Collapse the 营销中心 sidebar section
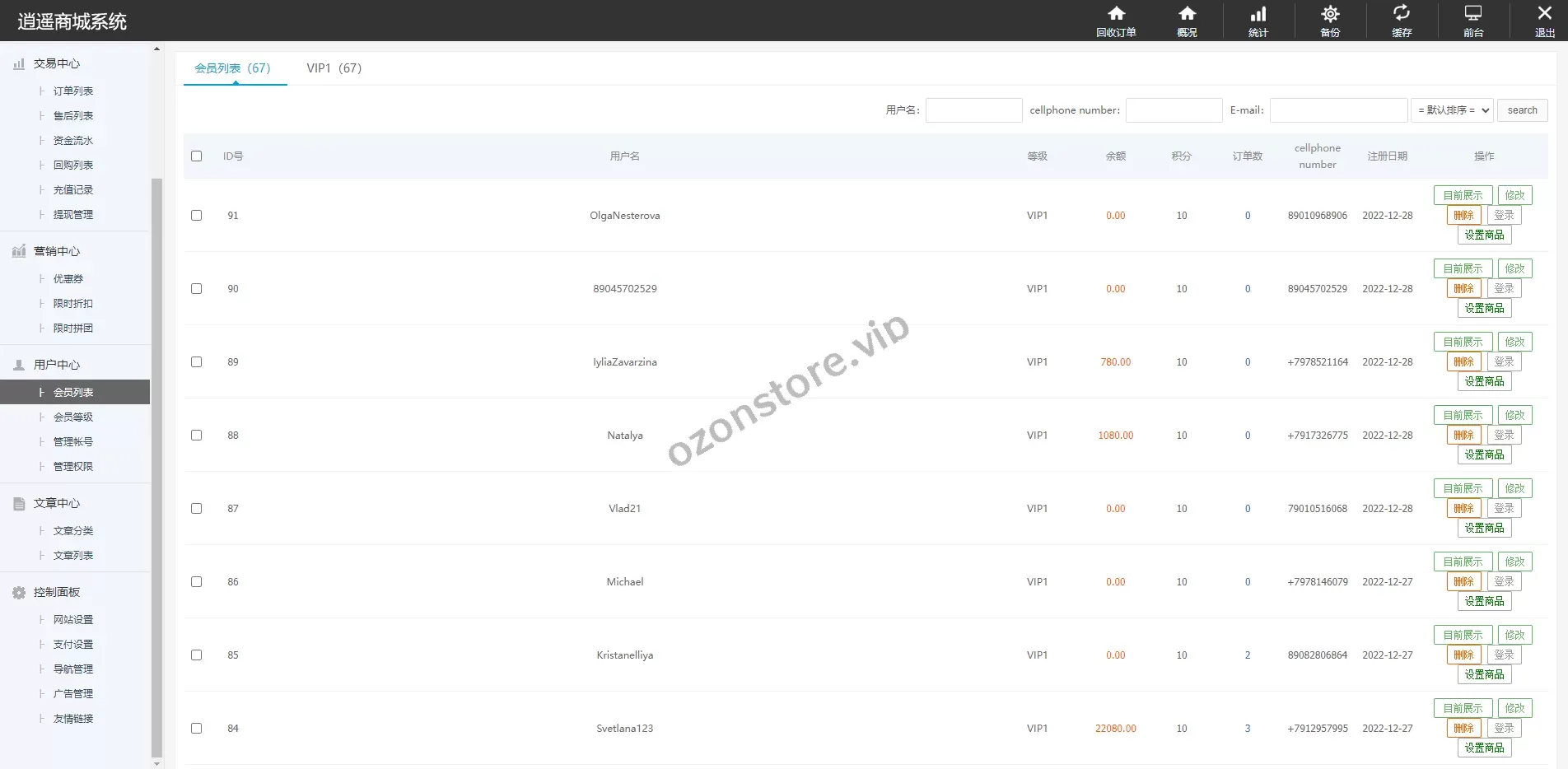Viewport: 1568px width, 769px height. pos(56,252)
